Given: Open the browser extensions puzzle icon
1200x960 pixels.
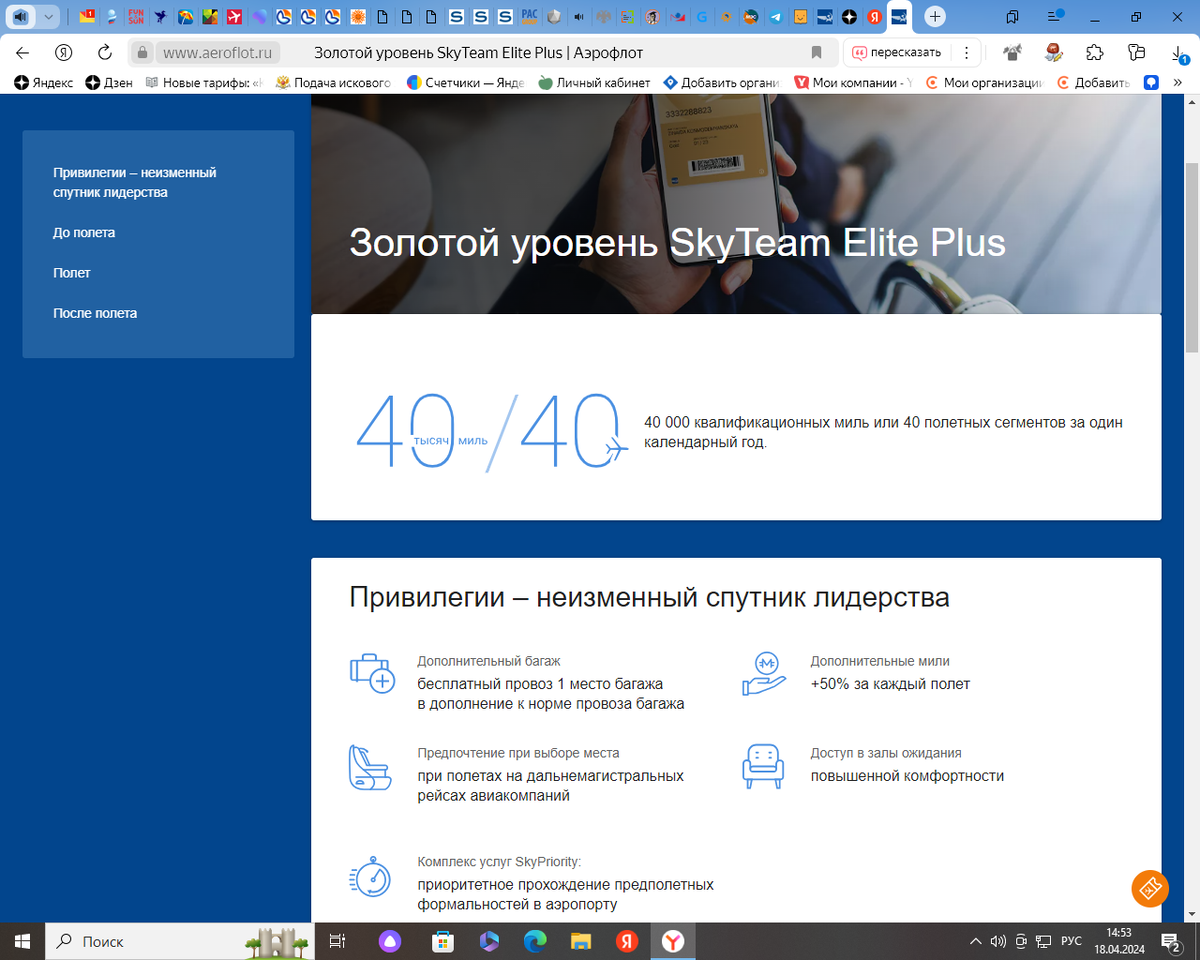Looking at the screenshot, I should (1095, 53).
